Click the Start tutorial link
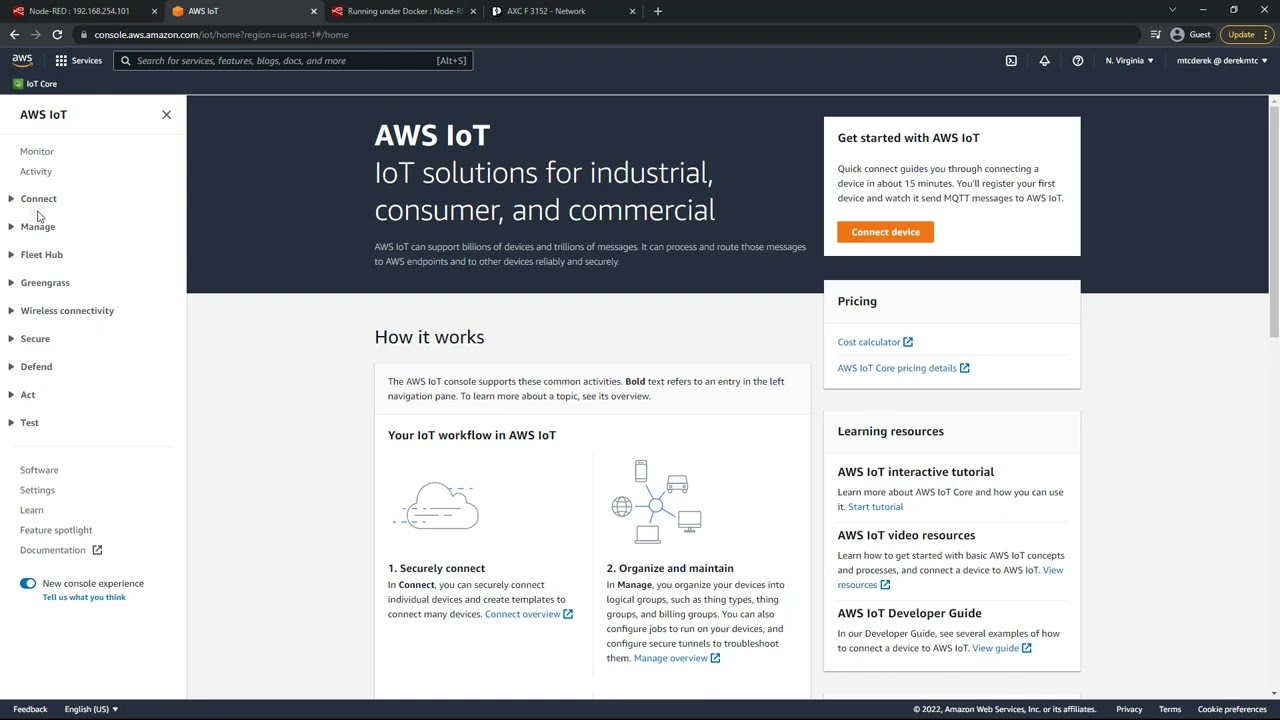 click(x=875, y=507)
